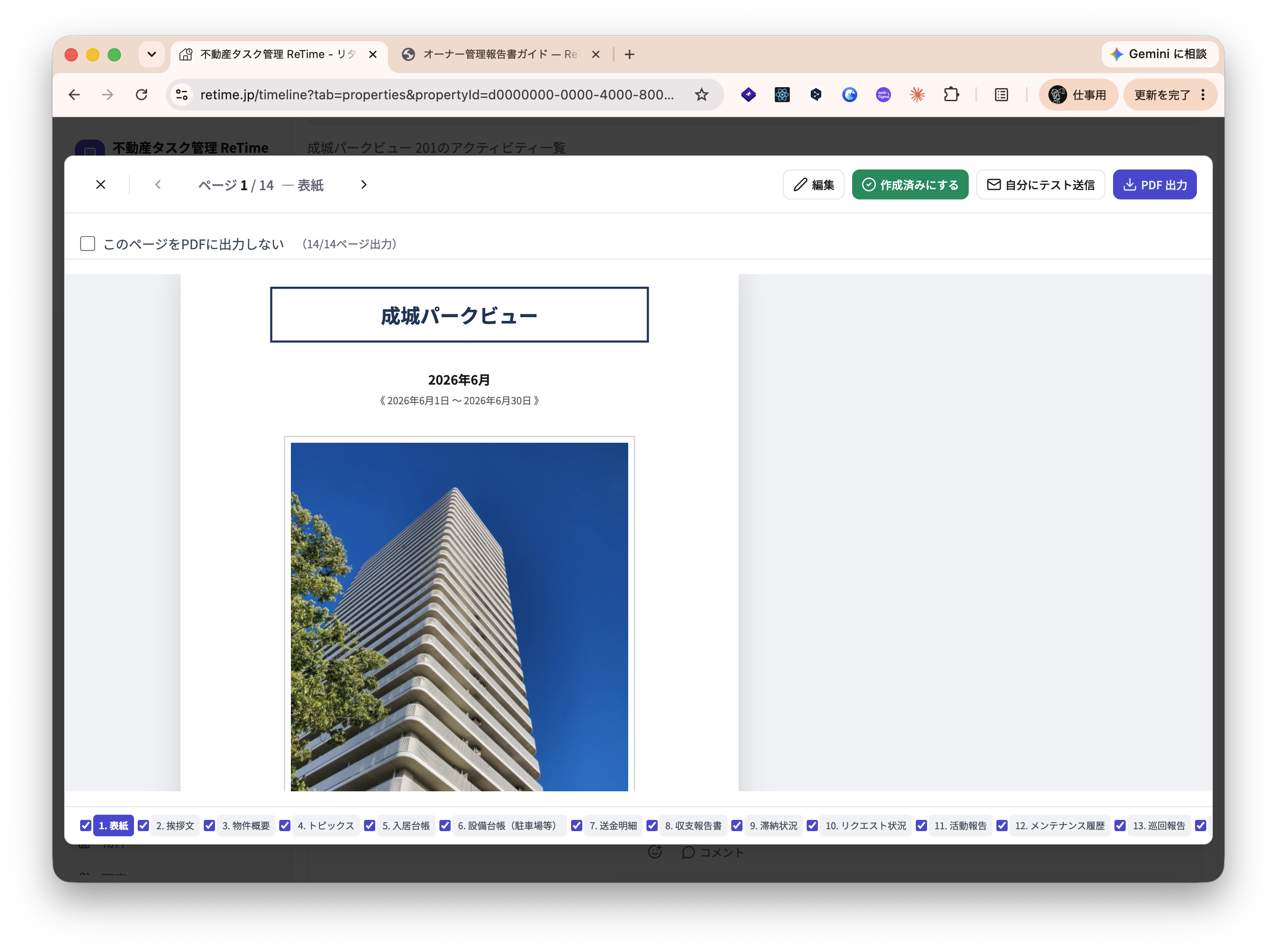Select the 8. 収支報告書 page tab
This screenshot has height=952, width=1277.
pyautogui.click(x=693, y=826)
